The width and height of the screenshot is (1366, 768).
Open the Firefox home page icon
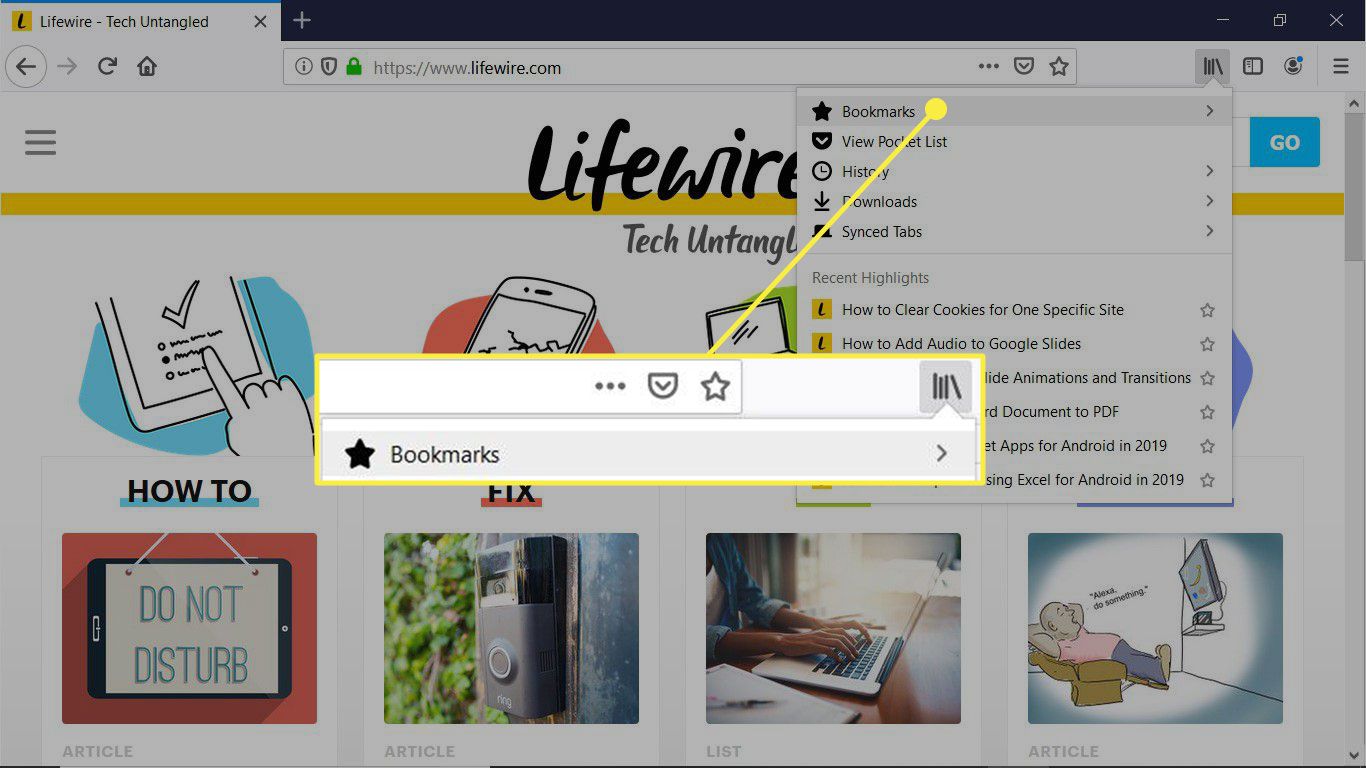click(147, 67)
